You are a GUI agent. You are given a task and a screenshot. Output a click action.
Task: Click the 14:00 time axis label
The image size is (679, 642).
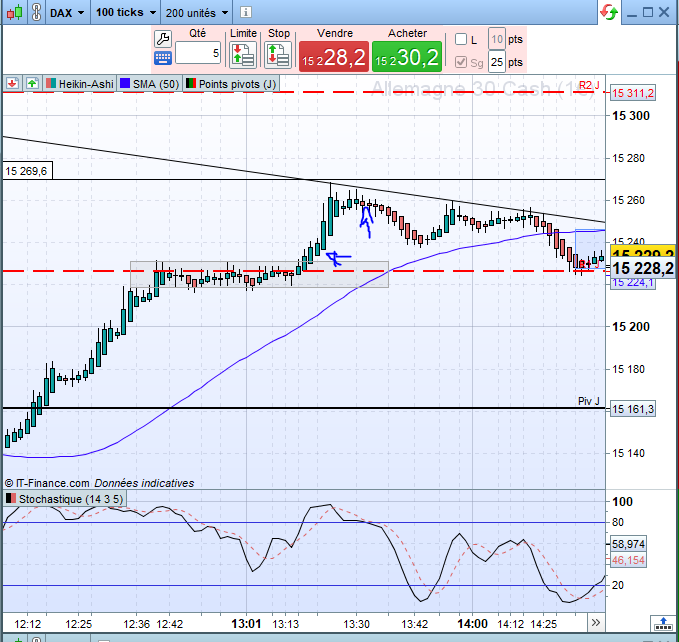pos(472,624)
